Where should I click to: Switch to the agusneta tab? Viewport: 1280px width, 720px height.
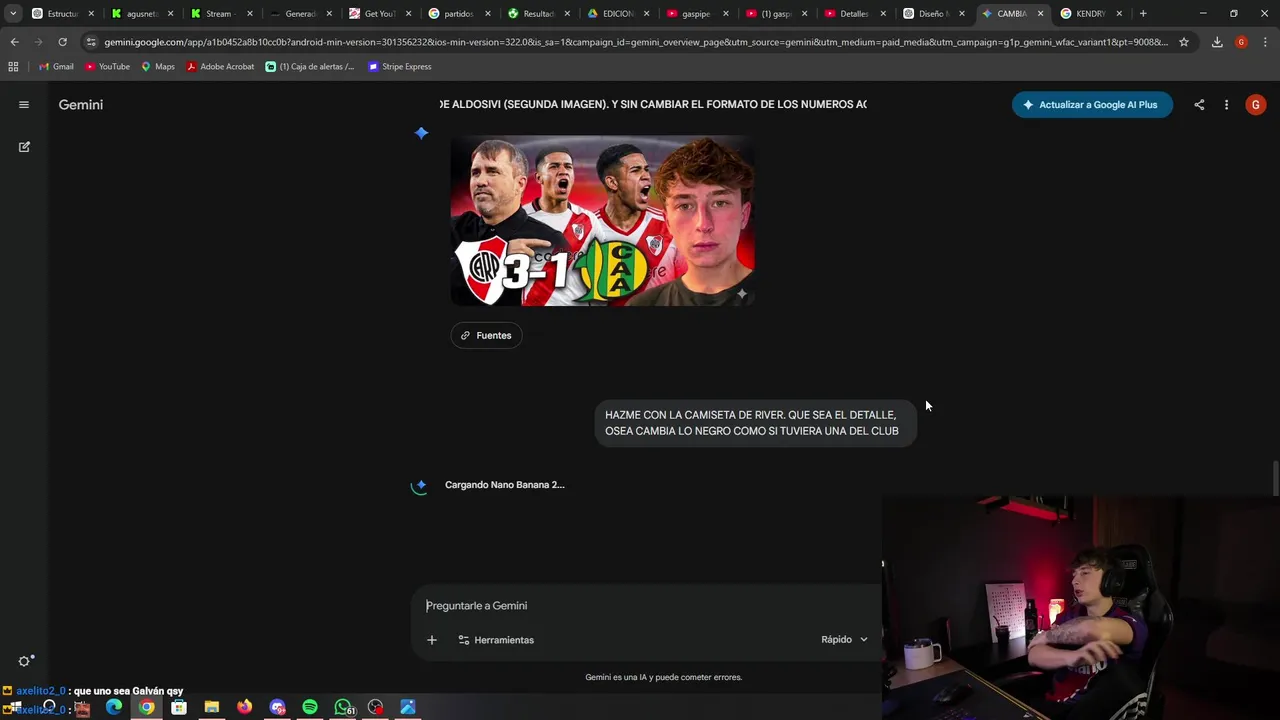142,14
